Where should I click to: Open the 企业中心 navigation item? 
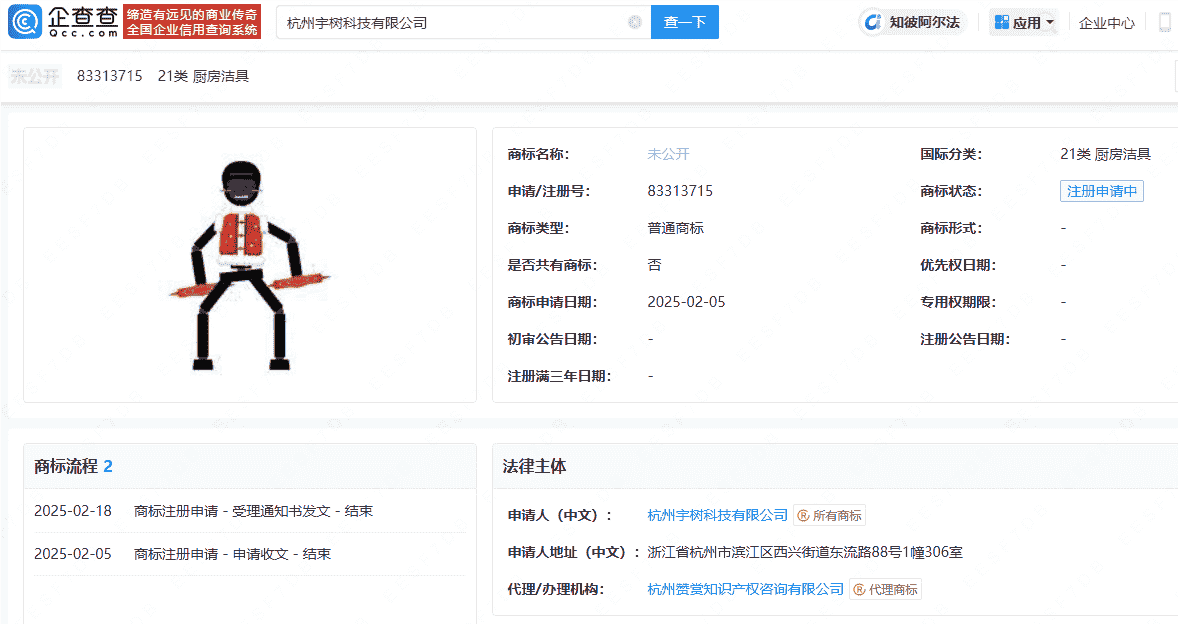[x=1105, y=21]
